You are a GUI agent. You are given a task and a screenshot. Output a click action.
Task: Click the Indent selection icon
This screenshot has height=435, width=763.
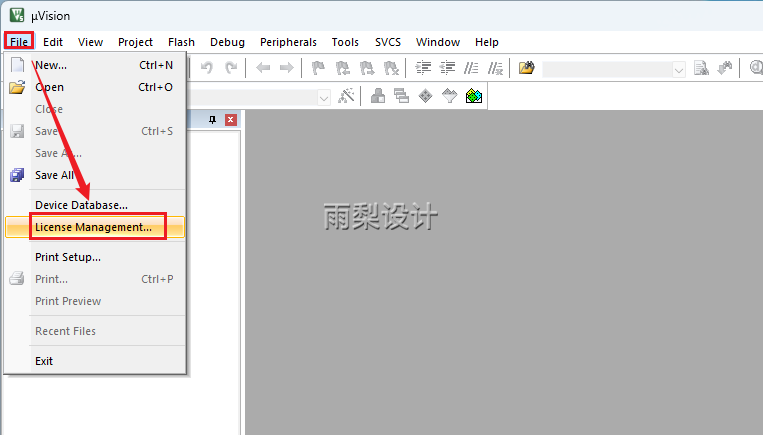click(x=423, y=68)
